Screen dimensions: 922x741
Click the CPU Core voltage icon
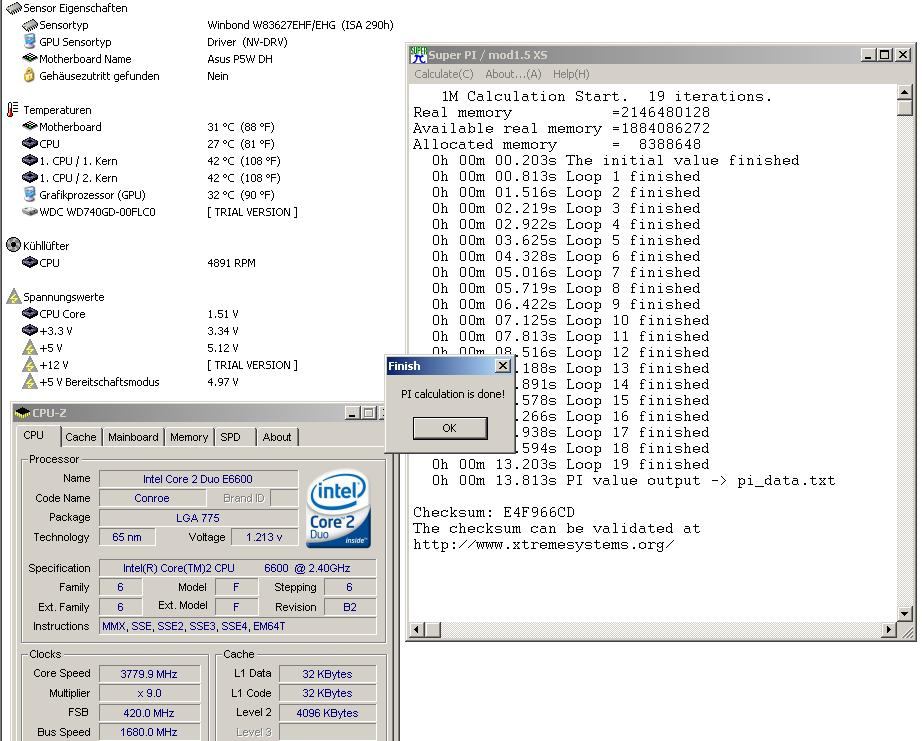[x=29, y=313]
